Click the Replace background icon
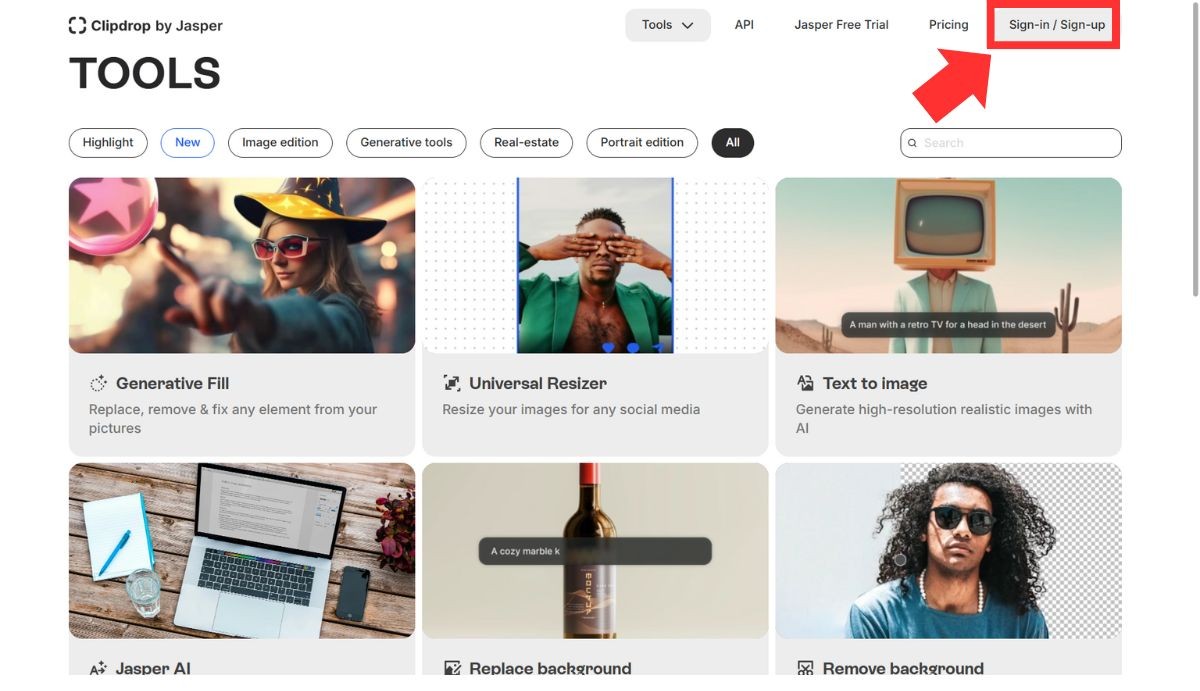 point(451,668)
